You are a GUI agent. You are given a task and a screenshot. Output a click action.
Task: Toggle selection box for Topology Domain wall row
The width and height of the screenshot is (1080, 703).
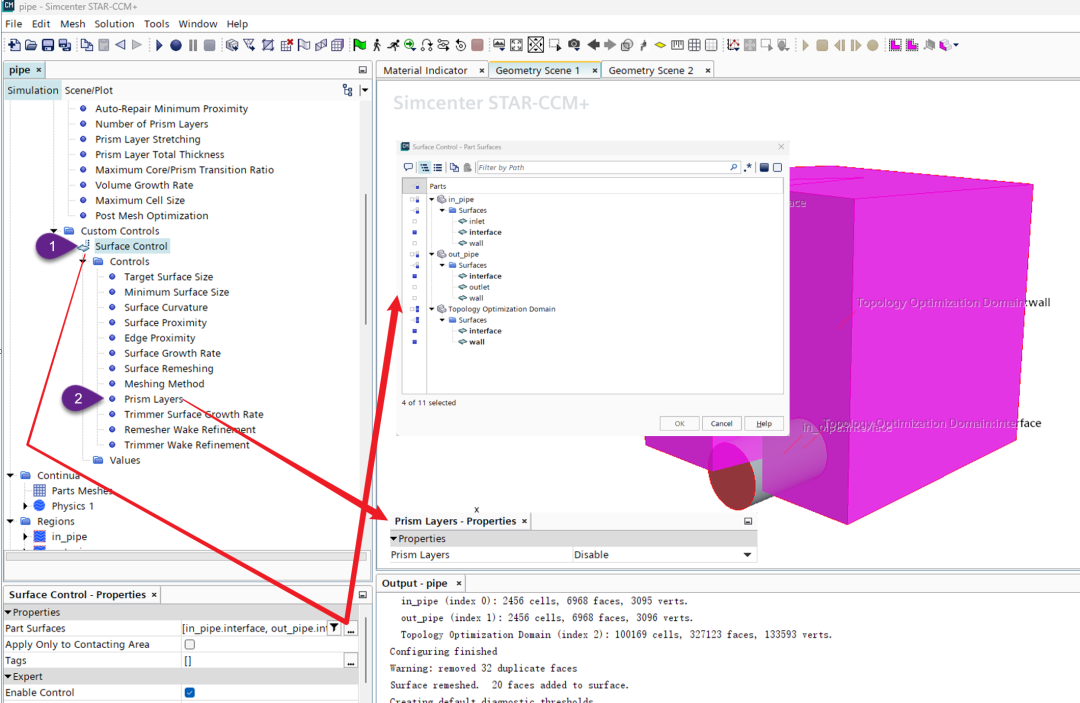coord(415,342)
